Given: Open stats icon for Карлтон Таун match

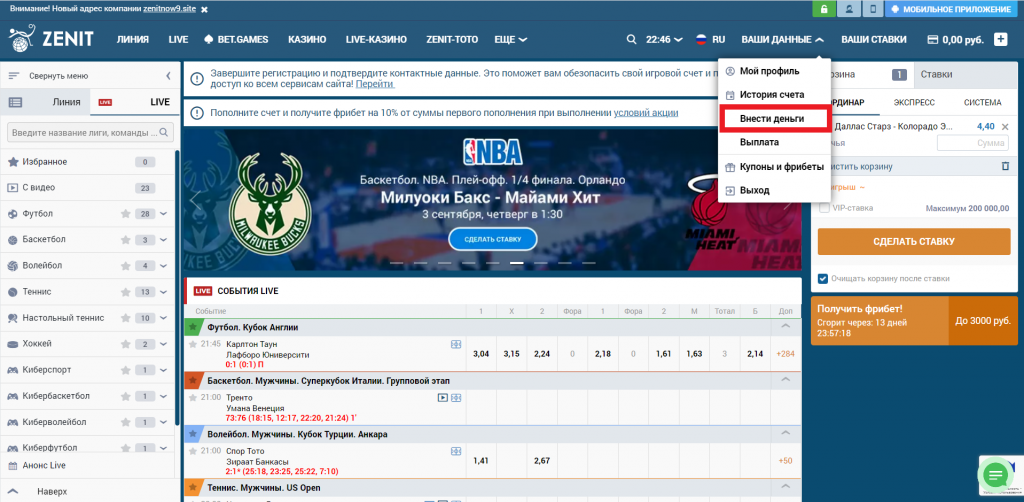Looking at the screenshot, I should pyautogui.click(x=456, y=344).
